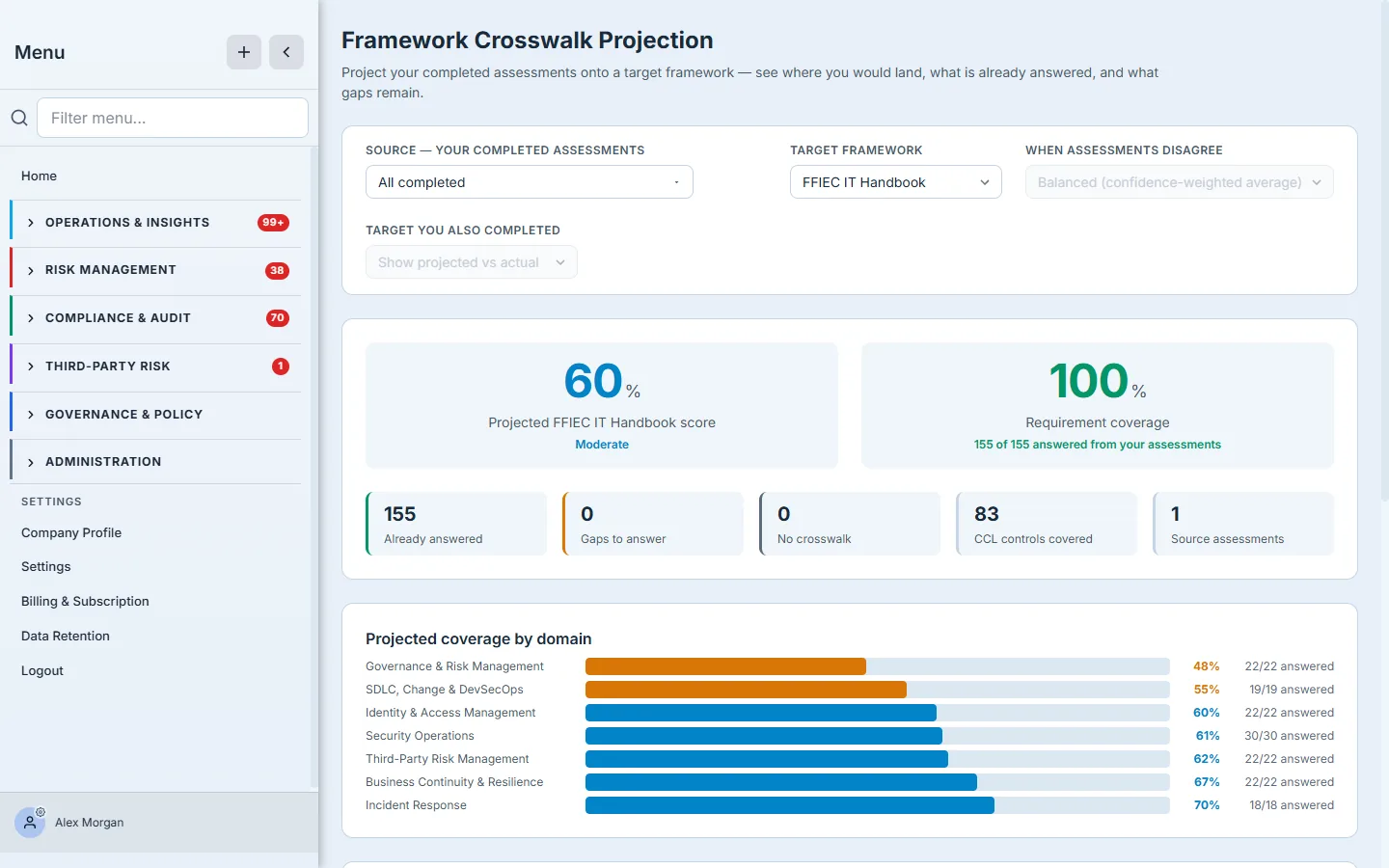Click the page vertical scrollbar
This screenshot has width=1389, height=868.
point(1384,251)
